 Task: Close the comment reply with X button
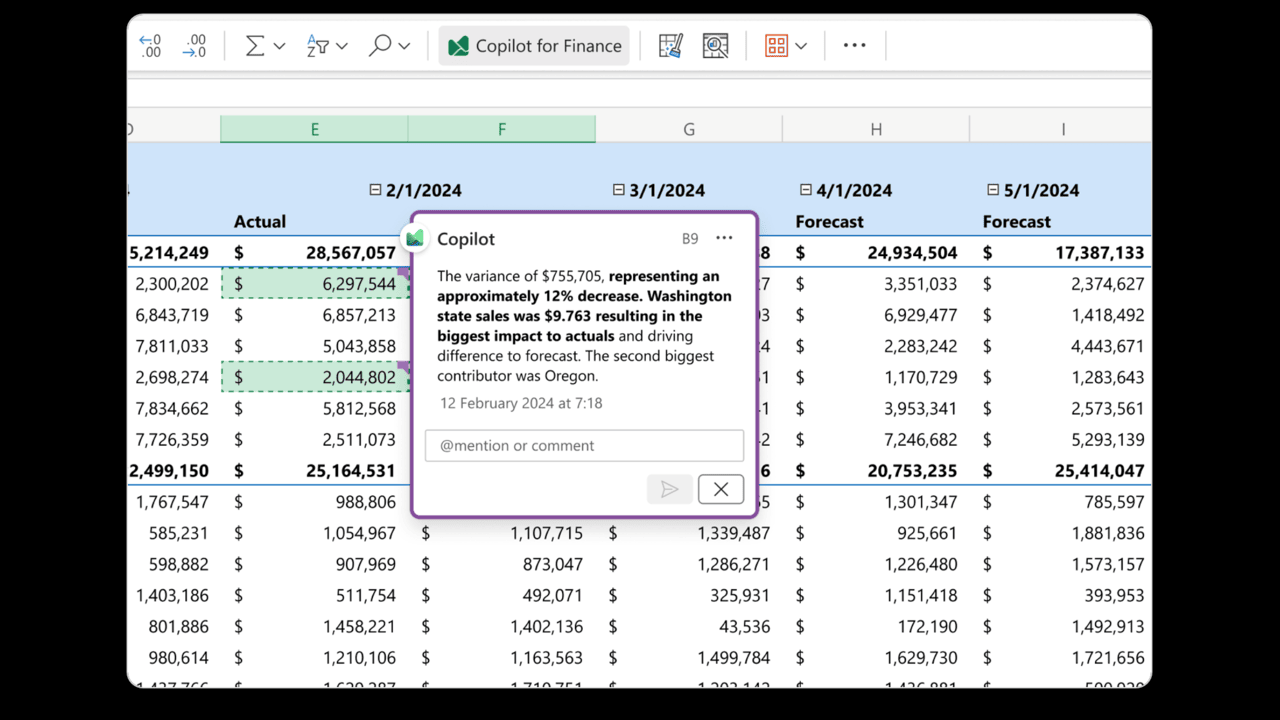coord(720,489)
